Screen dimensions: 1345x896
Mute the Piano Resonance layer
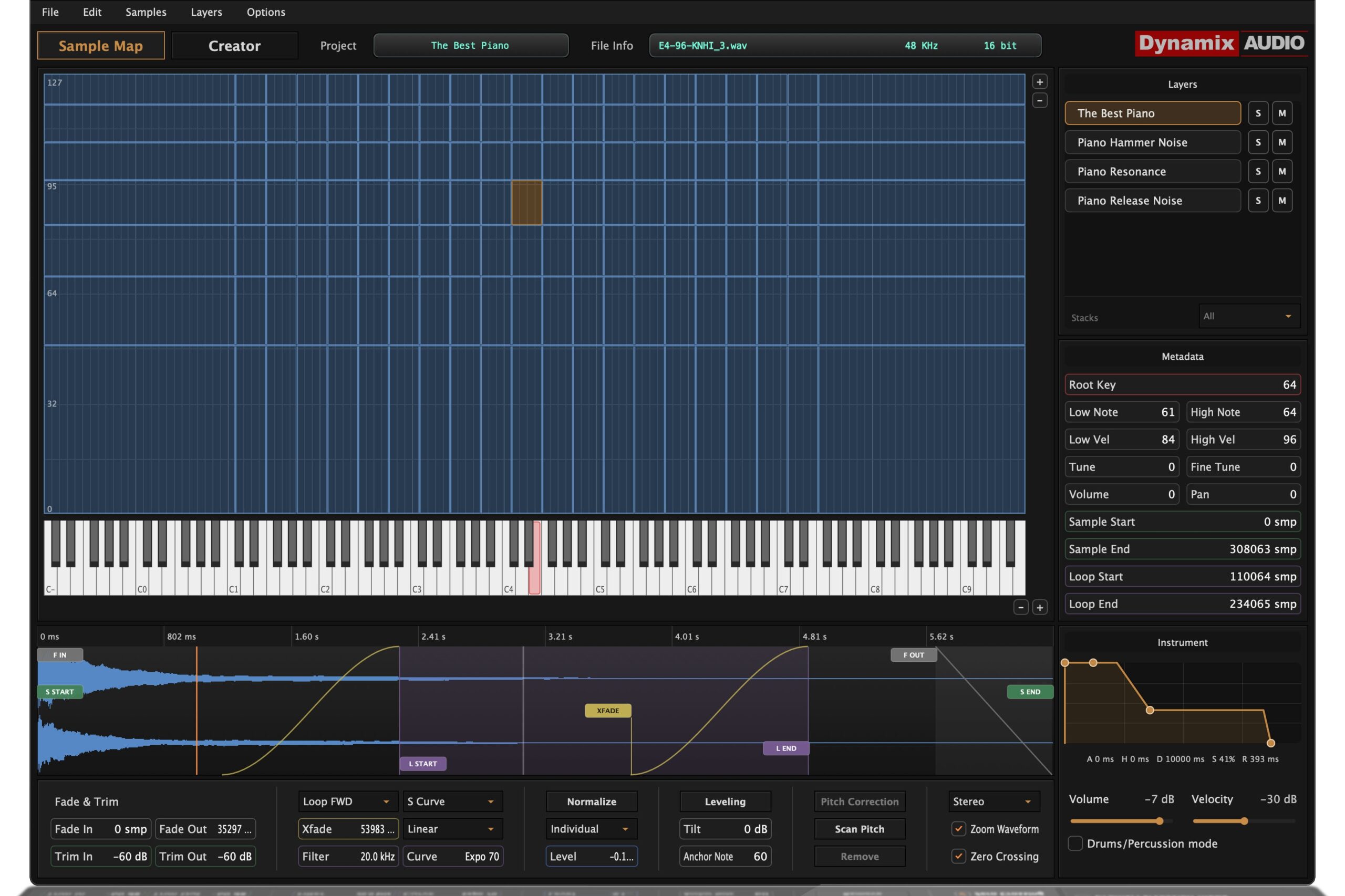(1281, 171)
